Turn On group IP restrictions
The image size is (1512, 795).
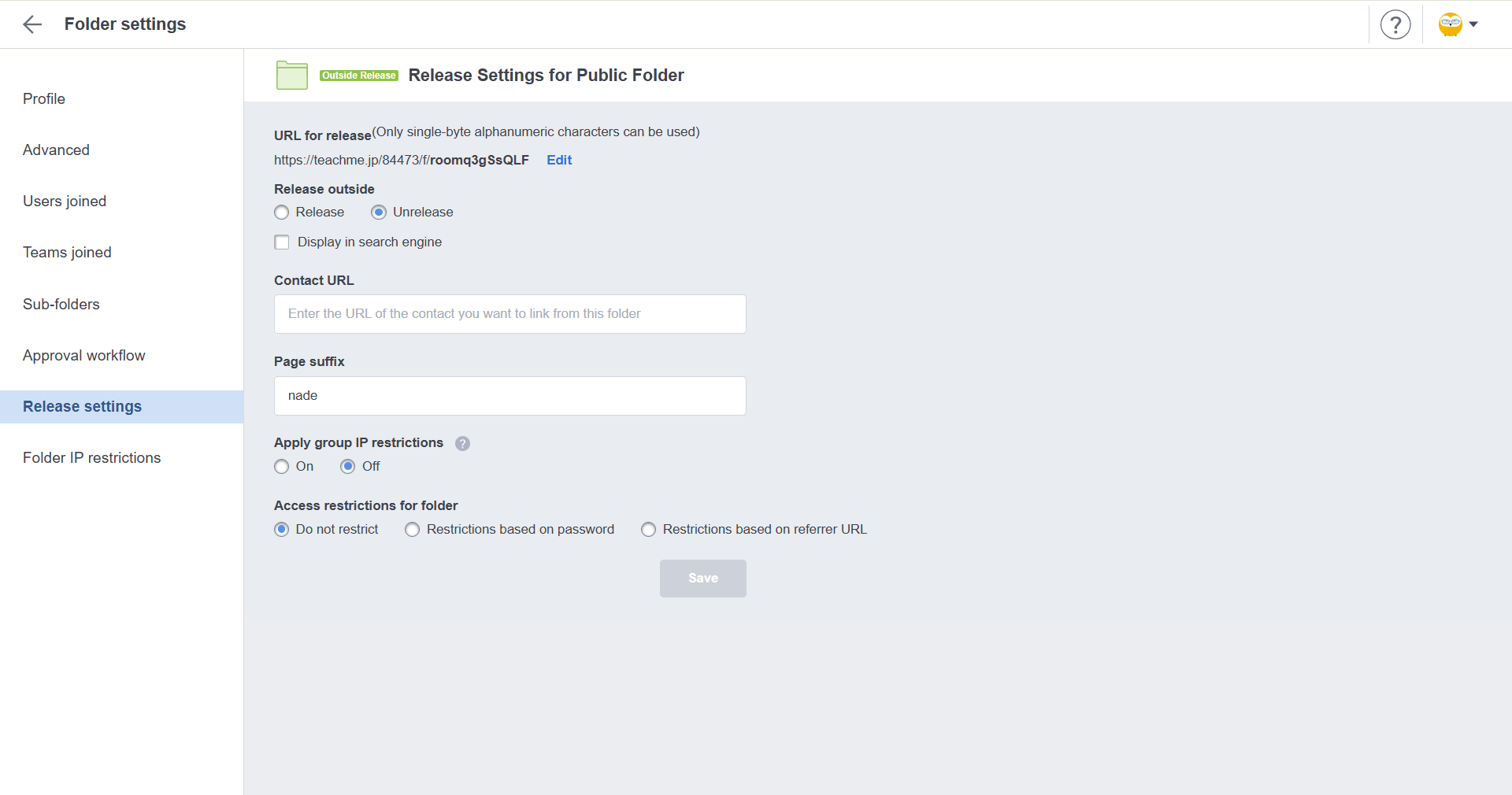click(x=282, y=467)
